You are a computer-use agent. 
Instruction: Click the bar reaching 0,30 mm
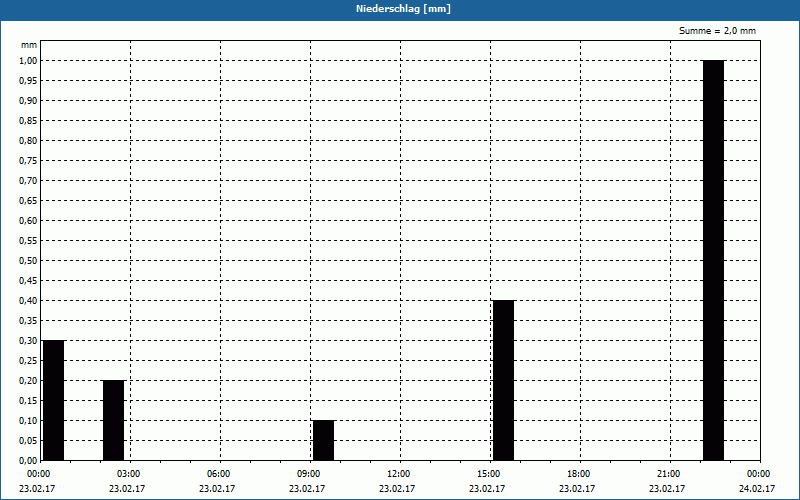53,401
